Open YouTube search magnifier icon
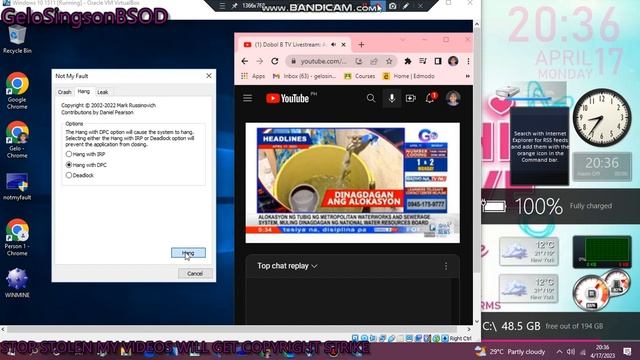The height and width of the screenshot is (360, 640). point(371,98)
